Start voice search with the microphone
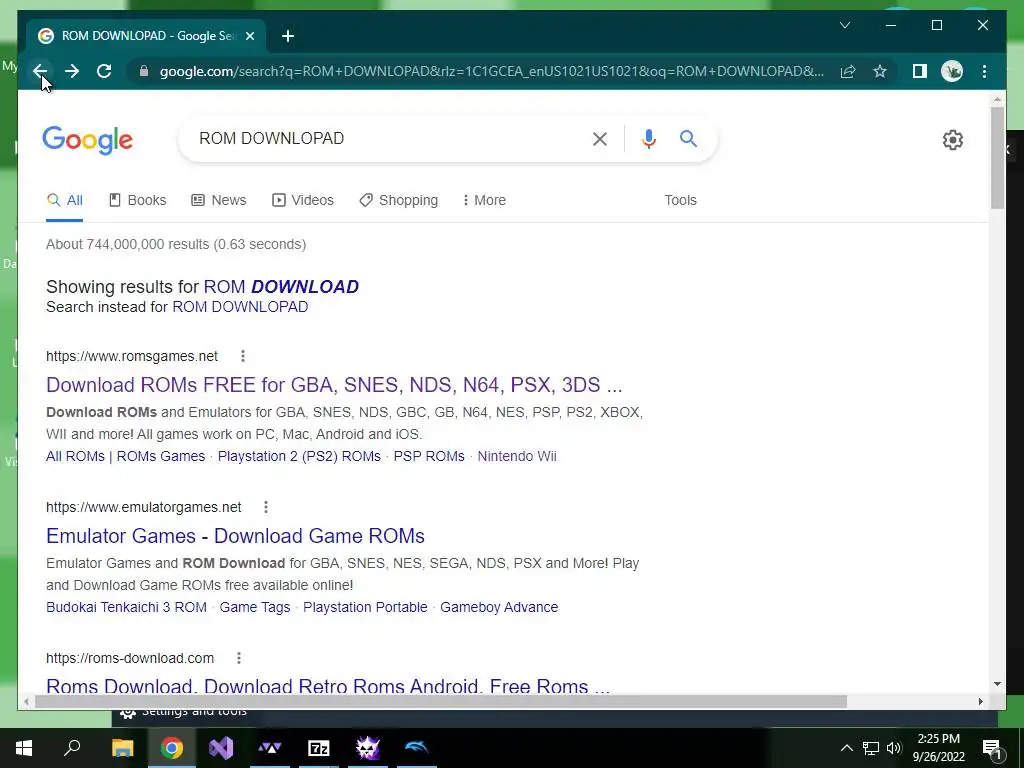The height and width of the screenshot is (768, 1024). tap(648, 138)
